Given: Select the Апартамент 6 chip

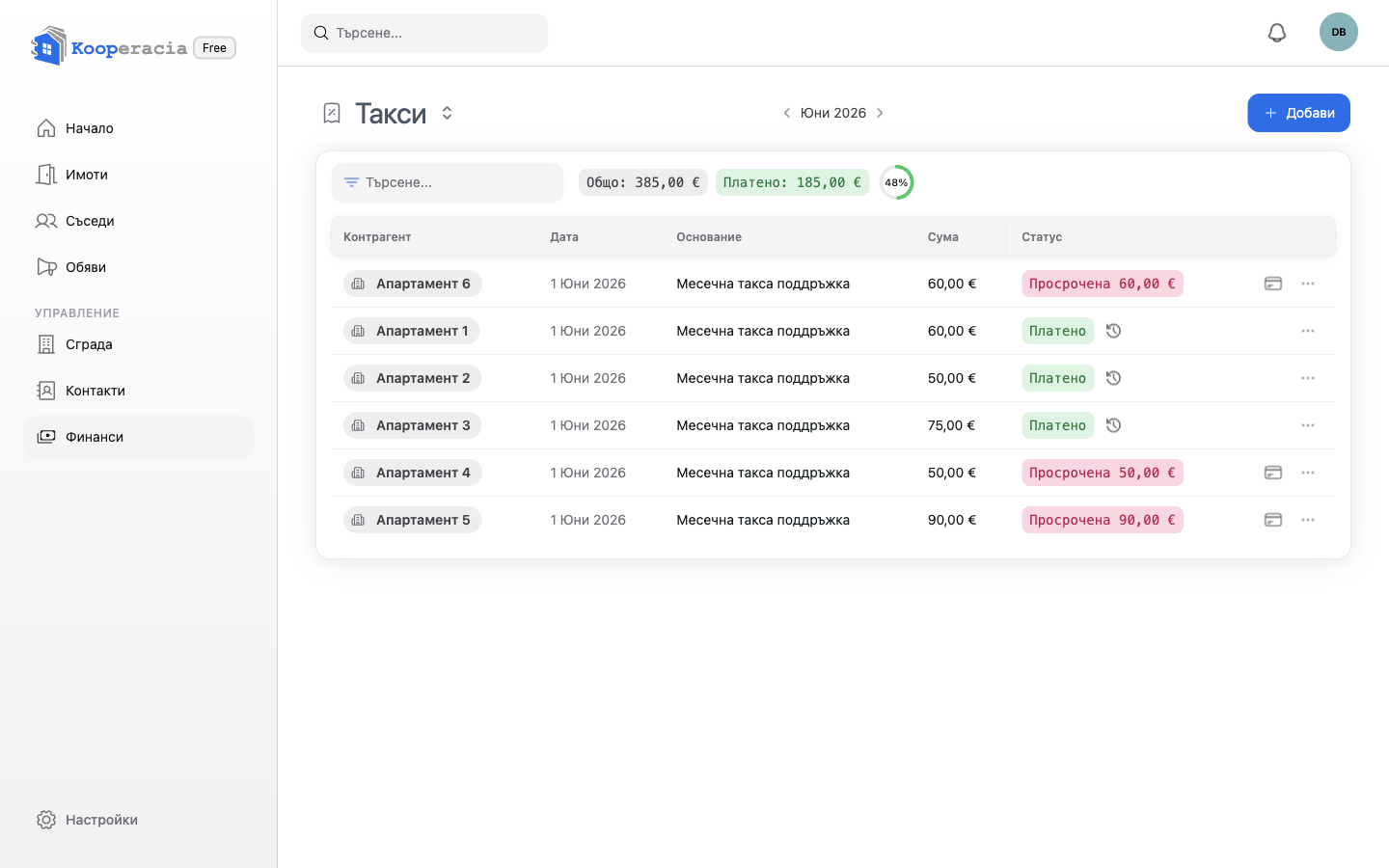Looking at the screenshot, I should [412, 284].
